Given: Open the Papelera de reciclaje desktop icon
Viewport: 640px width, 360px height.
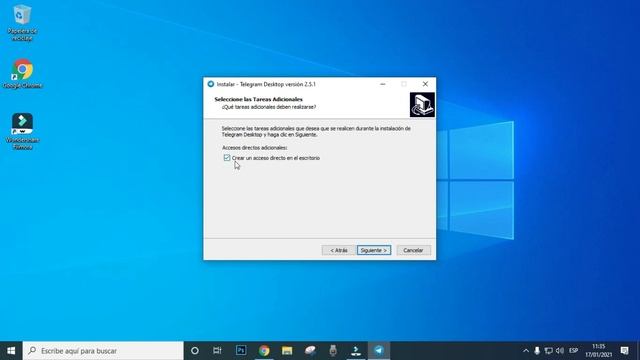Looking at the screenshot, I should coord(22,23).
